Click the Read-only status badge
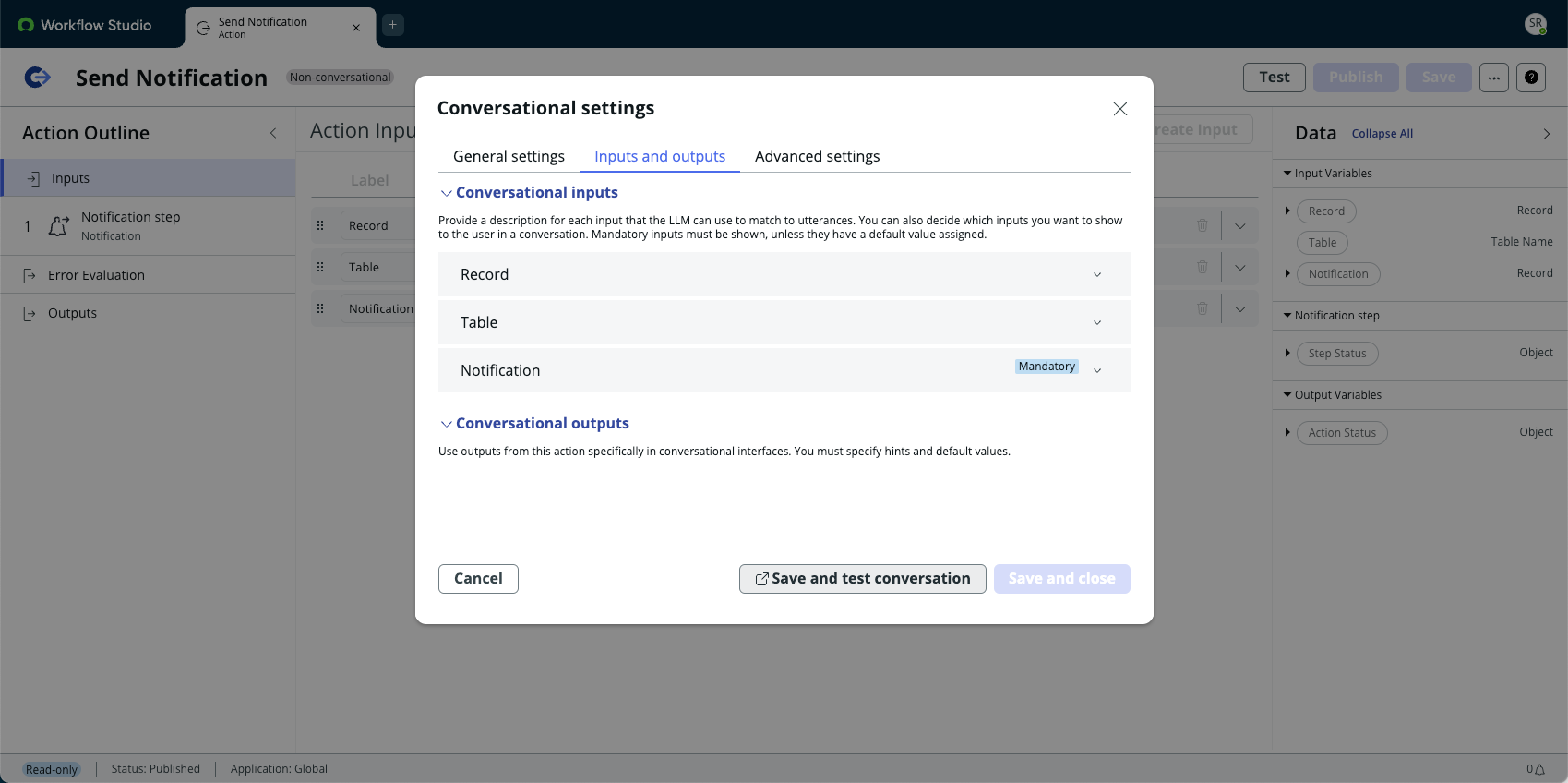The height and width of the screenshot is (783, 1568). (52, 769)
